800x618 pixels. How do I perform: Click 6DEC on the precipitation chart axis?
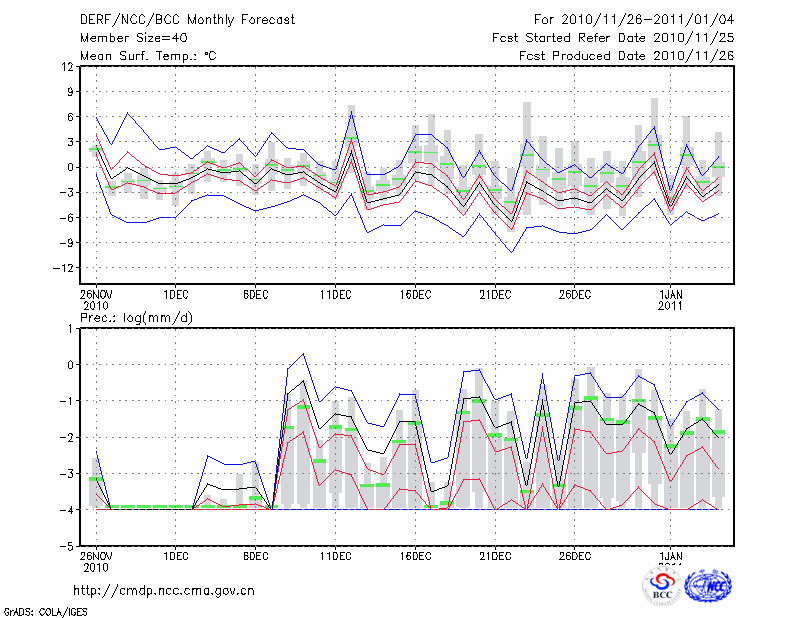point(255,556)
